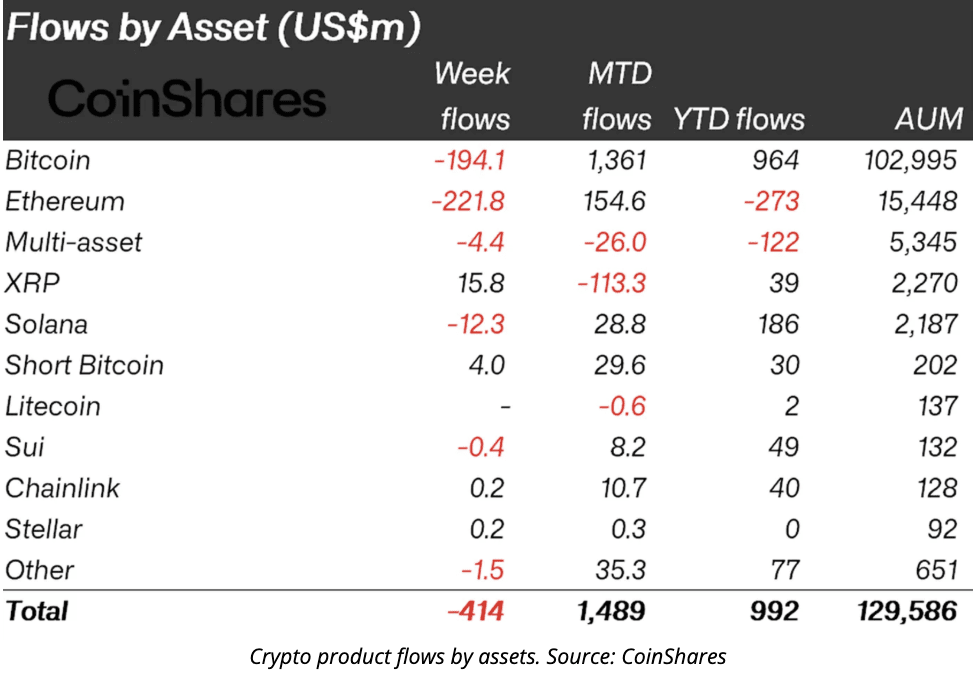The image size is (980, 686).
Task: Click the XRP row label
Action: click(x=33, y=283)
